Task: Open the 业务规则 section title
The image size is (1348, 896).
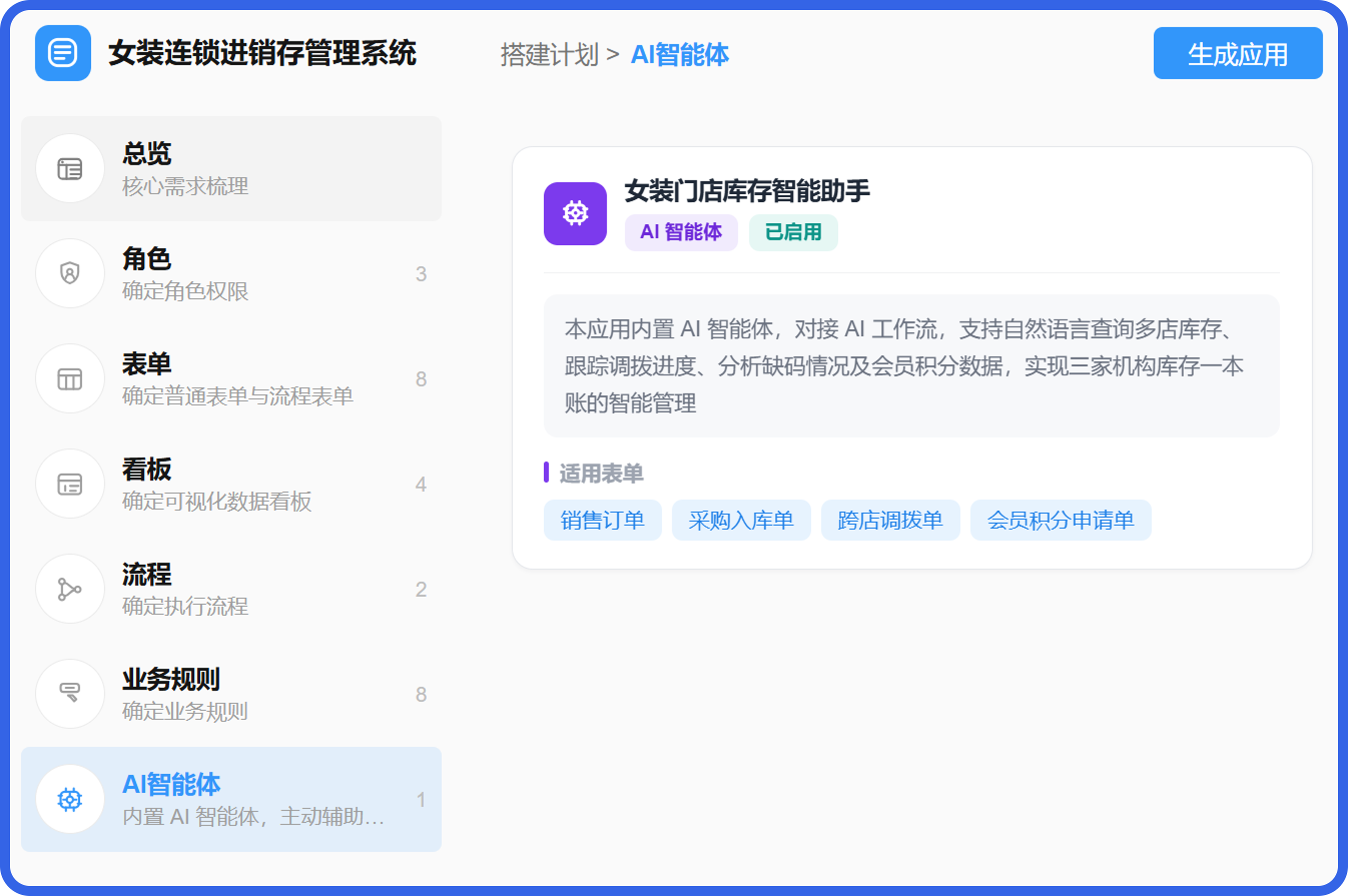Action: pyautogui.click(x=171, y=679)
